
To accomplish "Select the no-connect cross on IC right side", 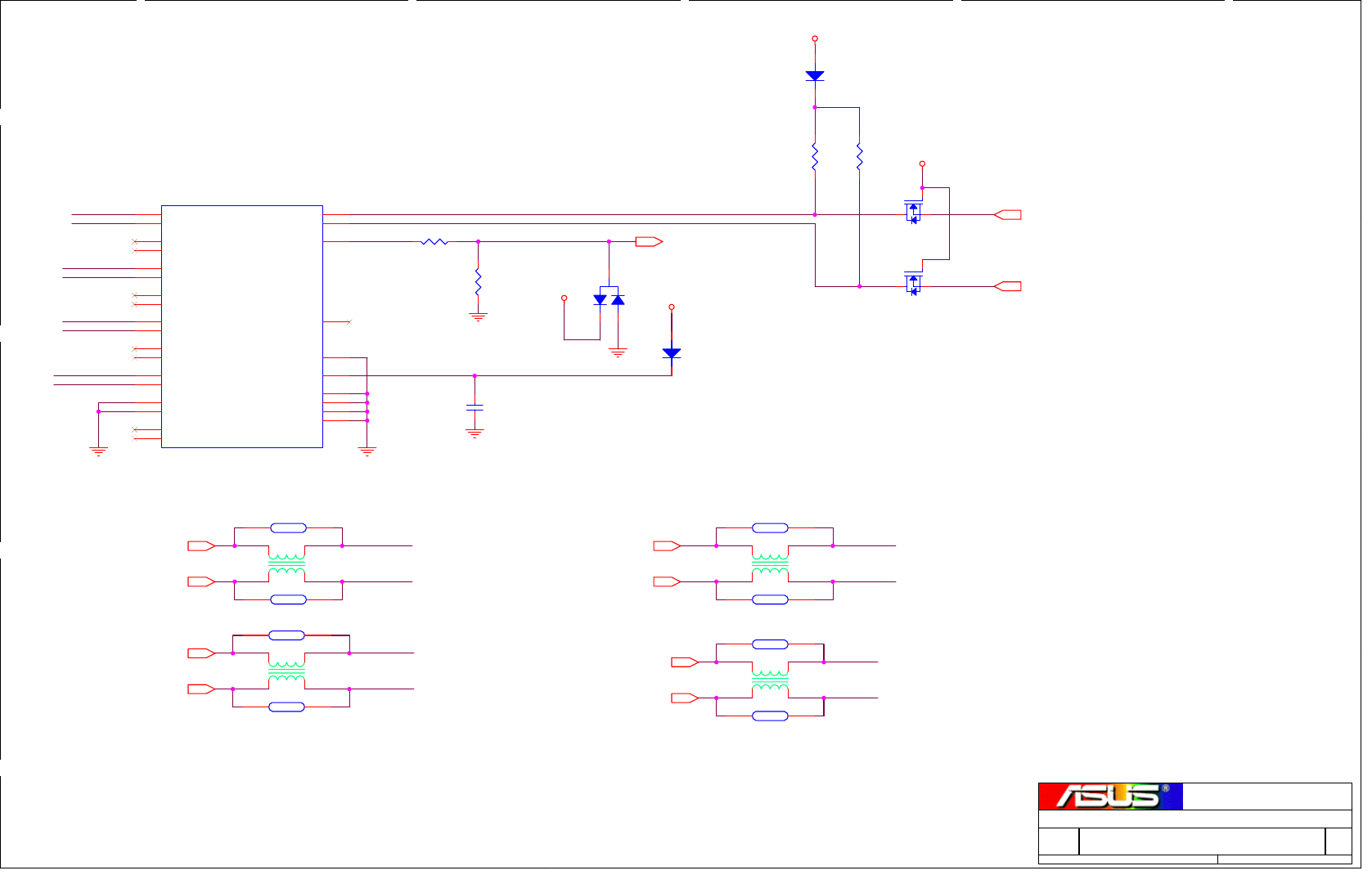I will point(349,322).
